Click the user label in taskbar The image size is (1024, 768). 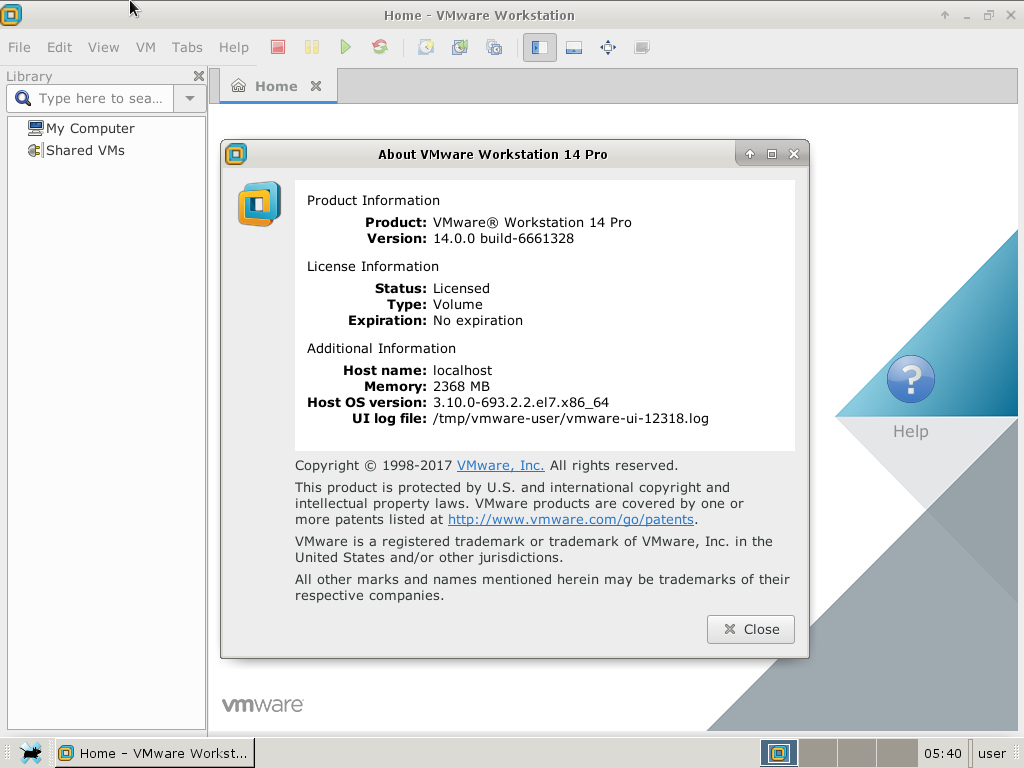coord(991,754)
